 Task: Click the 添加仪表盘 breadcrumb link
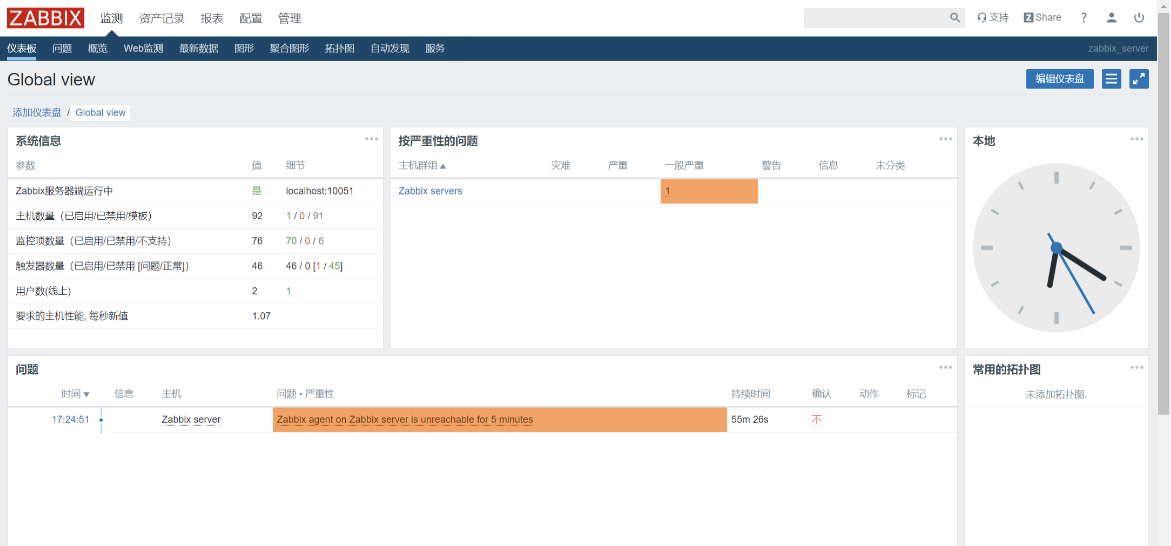pyautogui.click(x=37, y=113)
